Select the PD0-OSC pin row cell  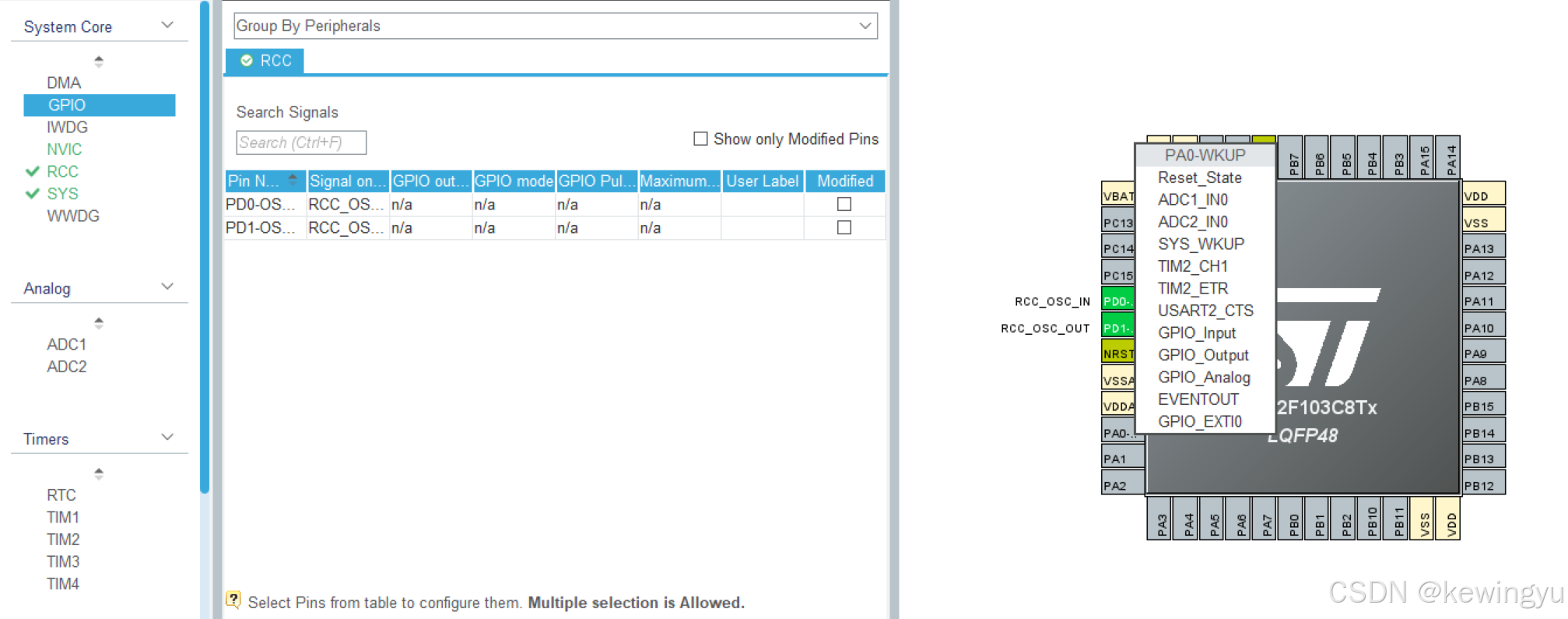pos(265,204)
